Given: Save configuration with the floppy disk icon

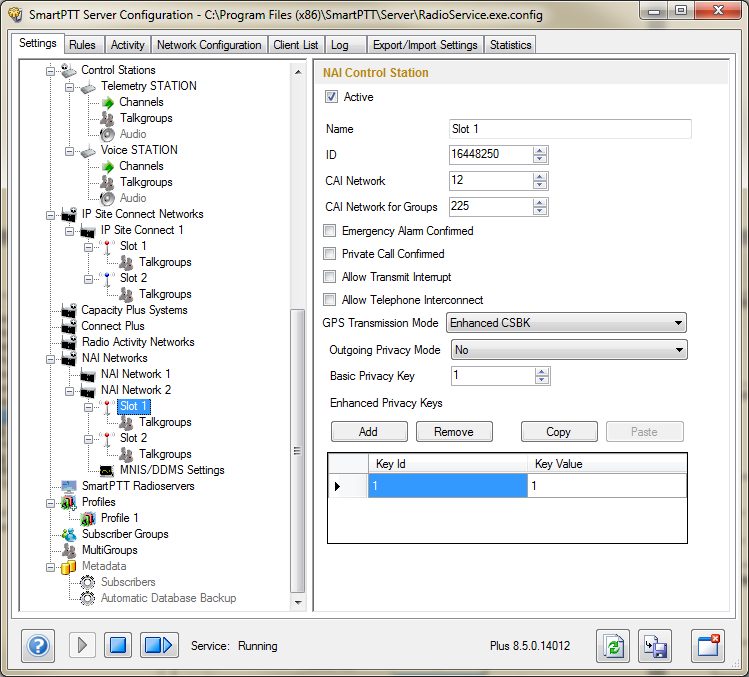Looking at the screenshot, I should coord(655,646).
